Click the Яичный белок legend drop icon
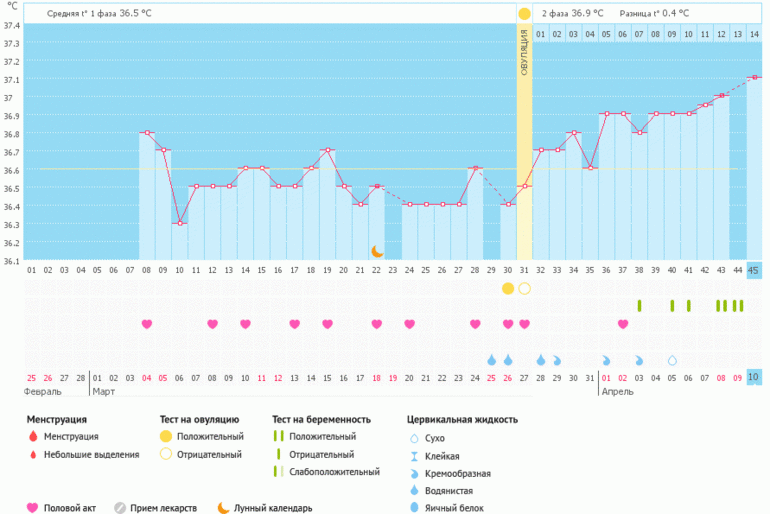This screenshot has width=770, height=514. [x=415, y=508]
